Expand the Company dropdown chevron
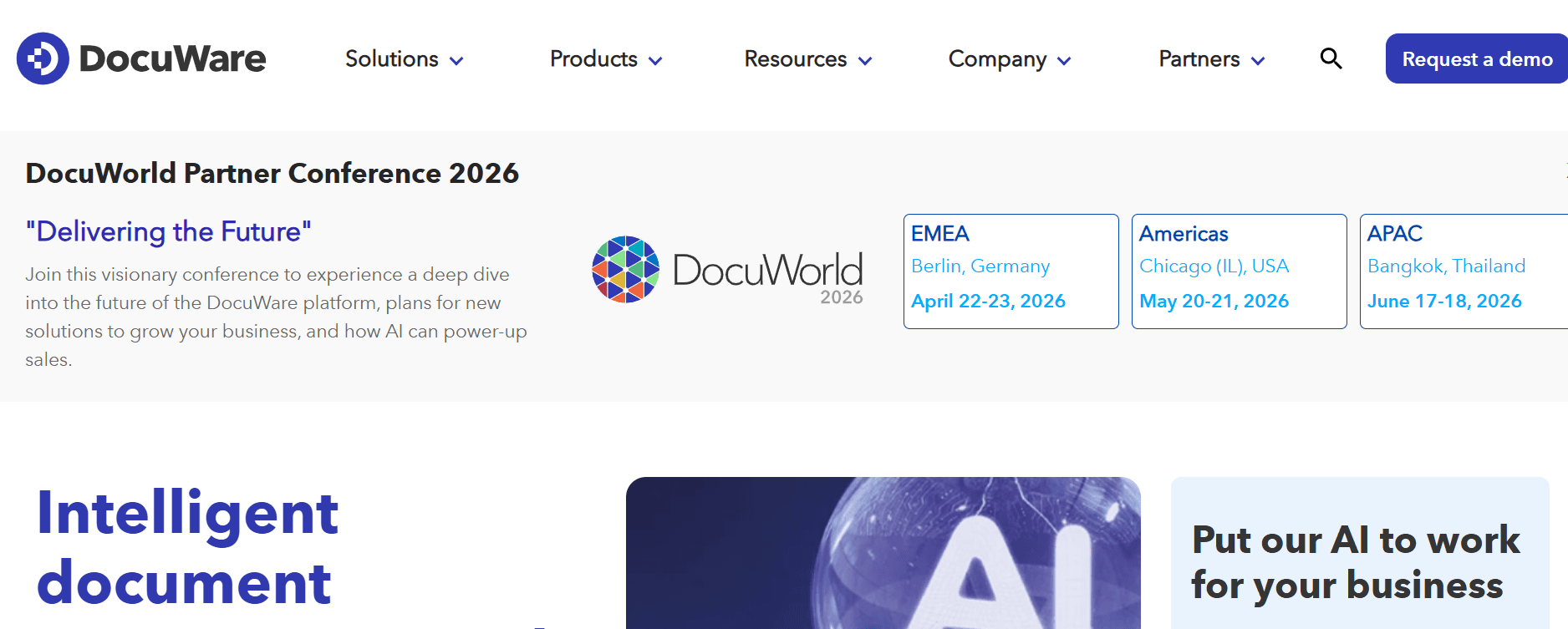This screenshot has height=629, width=1568. tap(1064, 61)
